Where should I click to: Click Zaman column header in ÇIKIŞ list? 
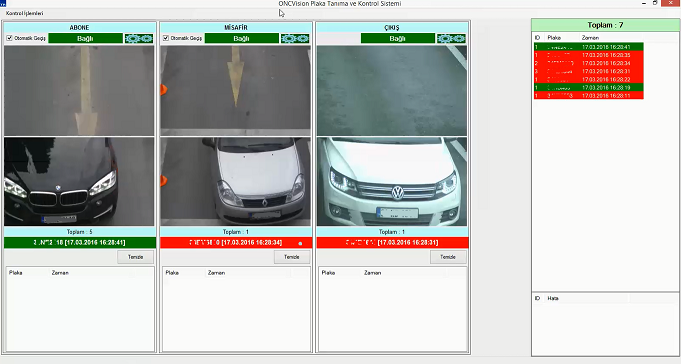point(373,273)
